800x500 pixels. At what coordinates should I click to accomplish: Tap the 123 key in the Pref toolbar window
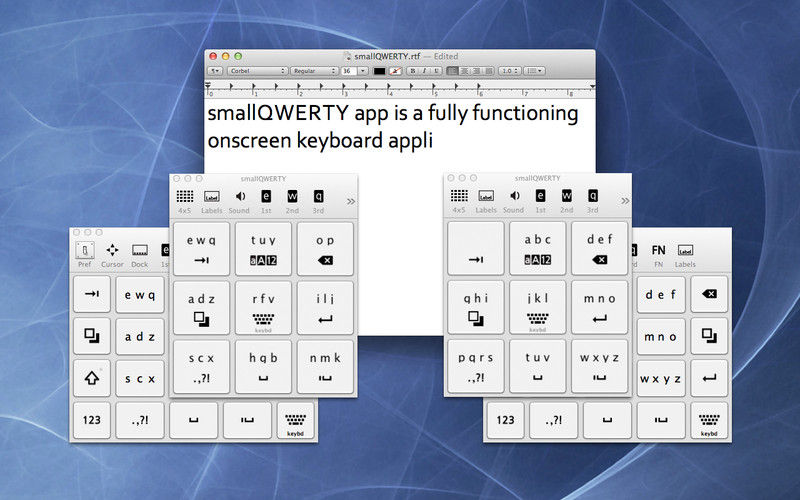point(92,420)
